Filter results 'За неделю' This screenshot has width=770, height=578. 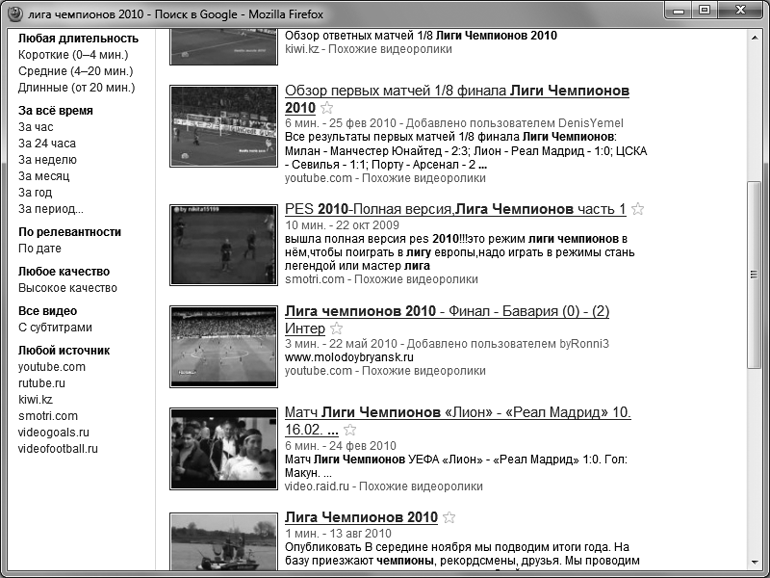46,160
